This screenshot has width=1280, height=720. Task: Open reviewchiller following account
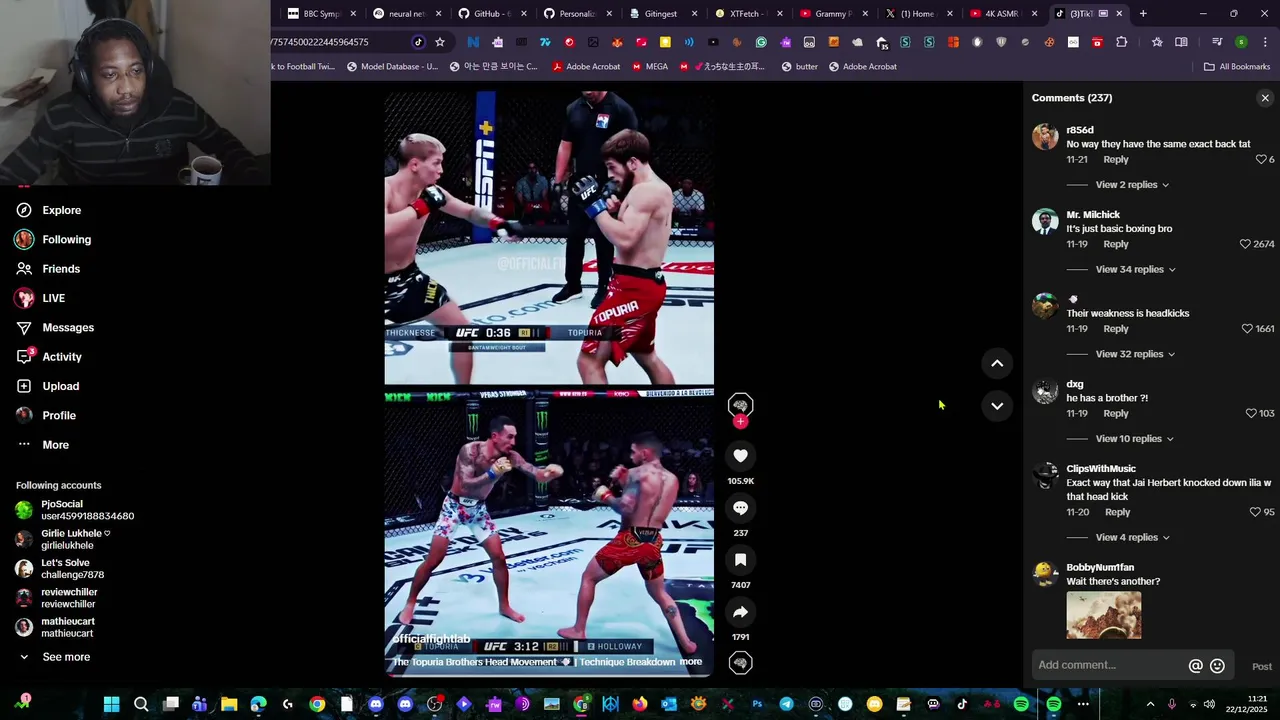pos(56,598)
